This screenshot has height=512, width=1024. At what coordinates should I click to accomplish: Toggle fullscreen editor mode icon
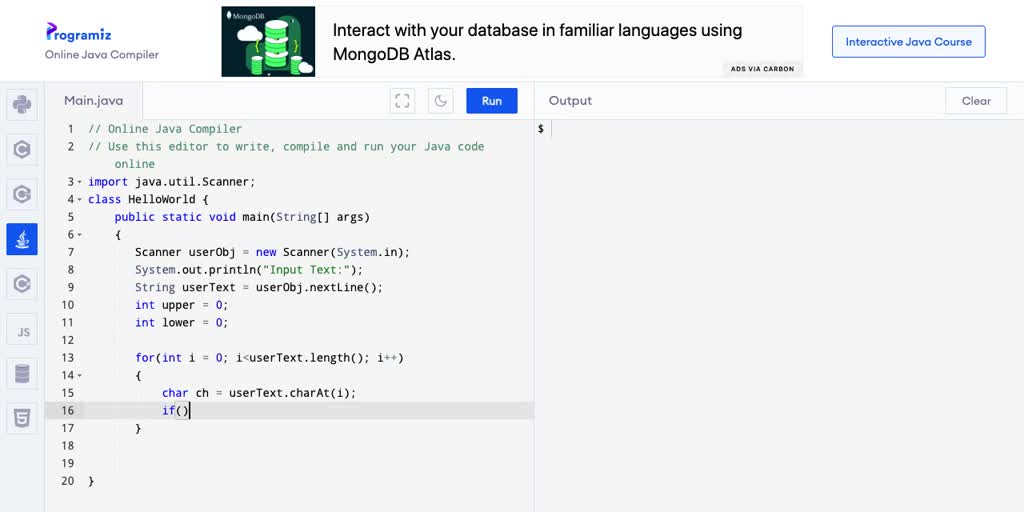pyautogui.click(x=402, y=101)
